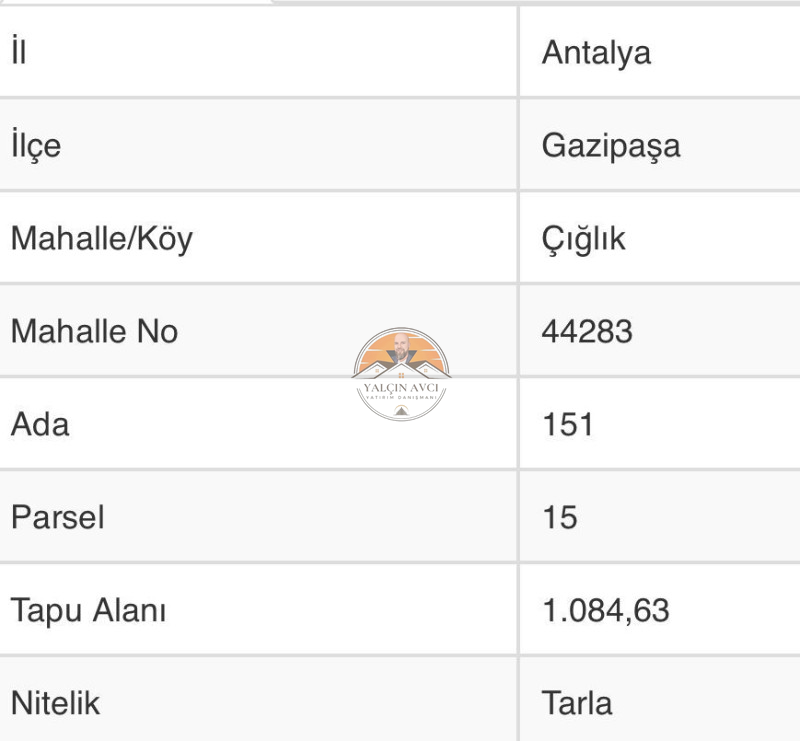The image size is (800, 741).
Task: Select the Nitelik label
Action: [55, 703]
